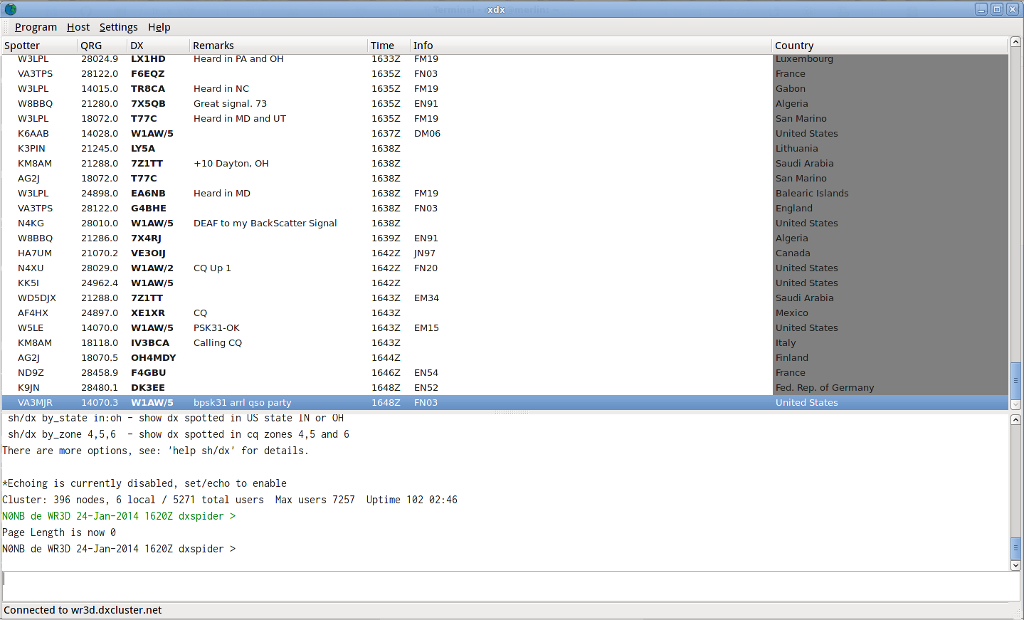
Task: Click the Remarks column header
Action: click(214, 45)
